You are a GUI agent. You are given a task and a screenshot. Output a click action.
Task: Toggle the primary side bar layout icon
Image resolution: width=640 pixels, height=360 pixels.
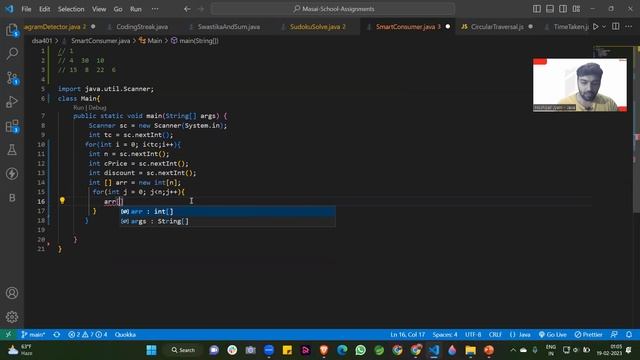(x=537, y=9)
